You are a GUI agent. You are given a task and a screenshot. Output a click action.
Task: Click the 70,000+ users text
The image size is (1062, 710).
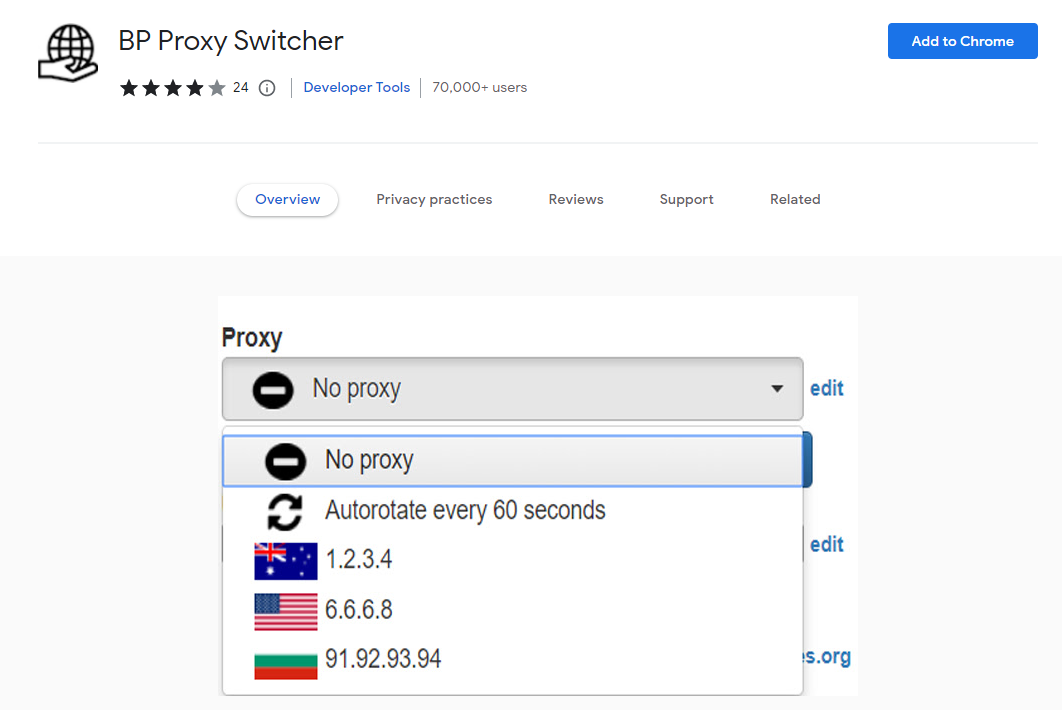coord(480,87)
